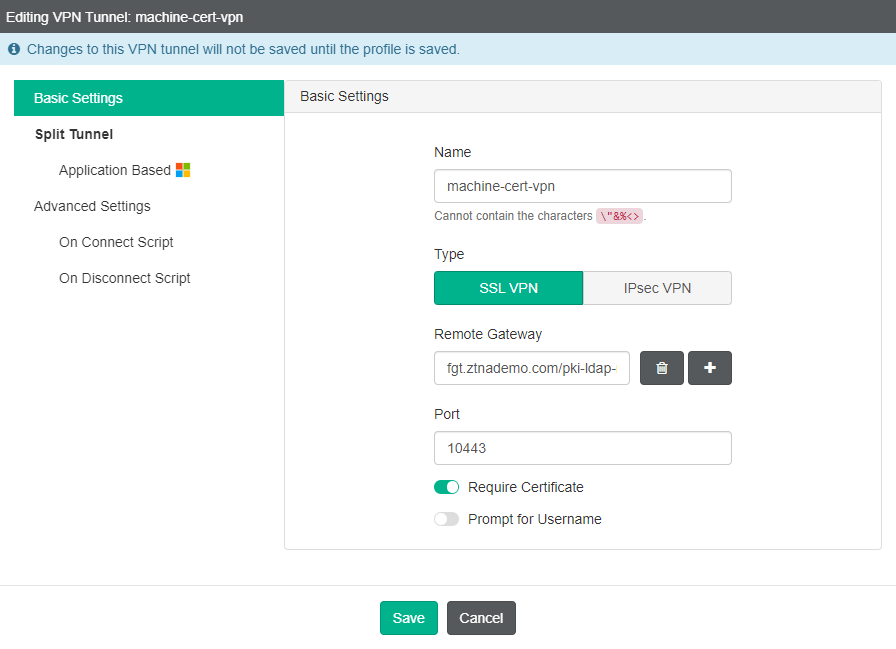Click the Windows logo beside Application Based
The height and width of the screenshot is (649, 896).
coord(181,170)
